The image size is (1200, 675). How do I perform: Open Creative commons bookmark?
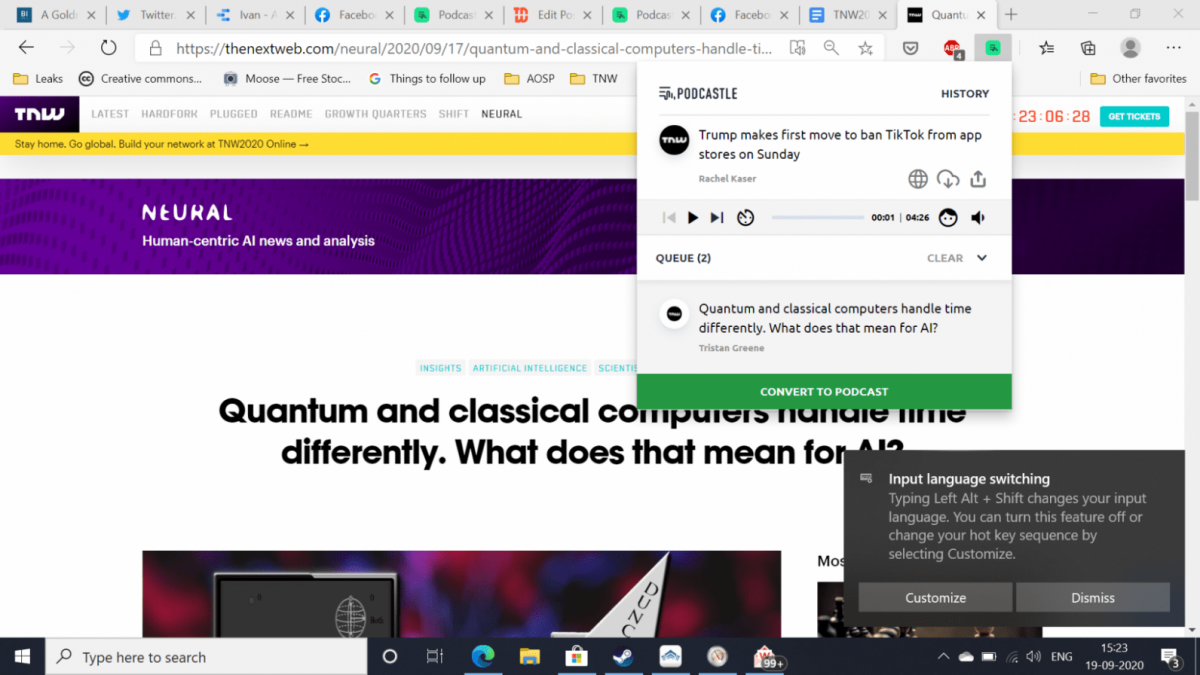pyautogui.click(x=140, y=79)
